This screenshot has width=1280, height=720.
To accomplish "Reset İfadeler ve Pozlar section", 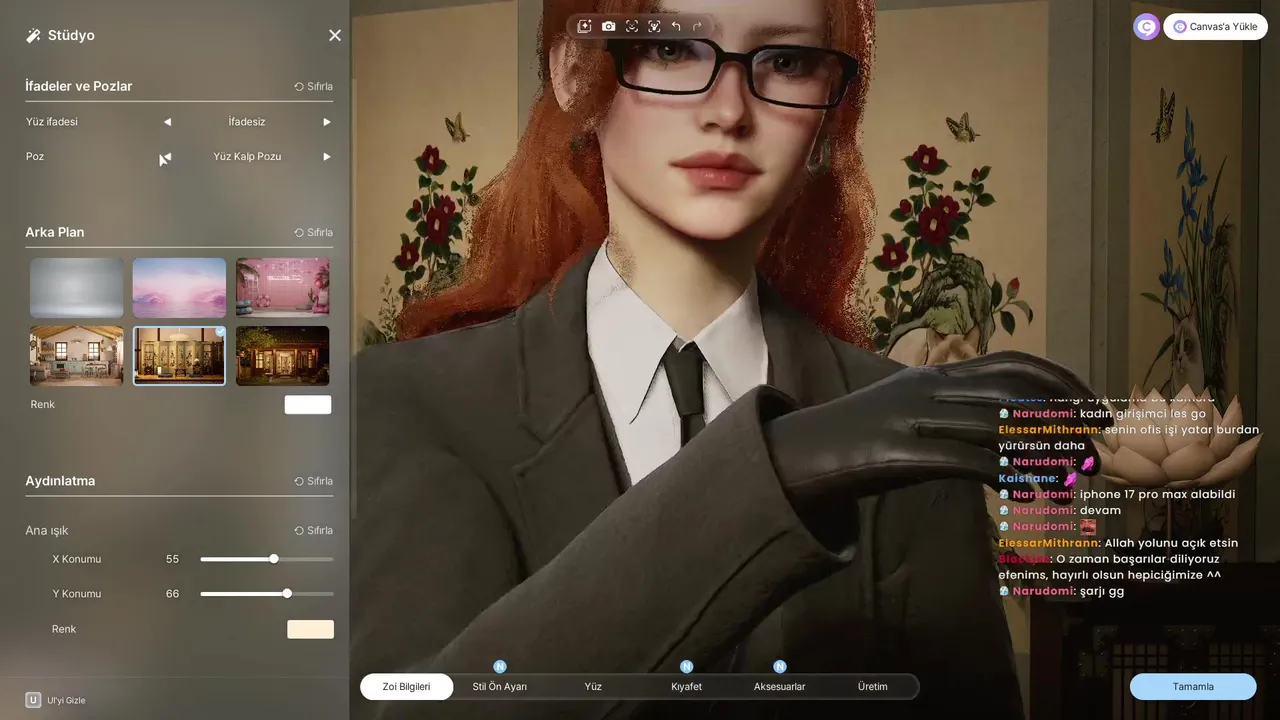I will tap(313, 87).
